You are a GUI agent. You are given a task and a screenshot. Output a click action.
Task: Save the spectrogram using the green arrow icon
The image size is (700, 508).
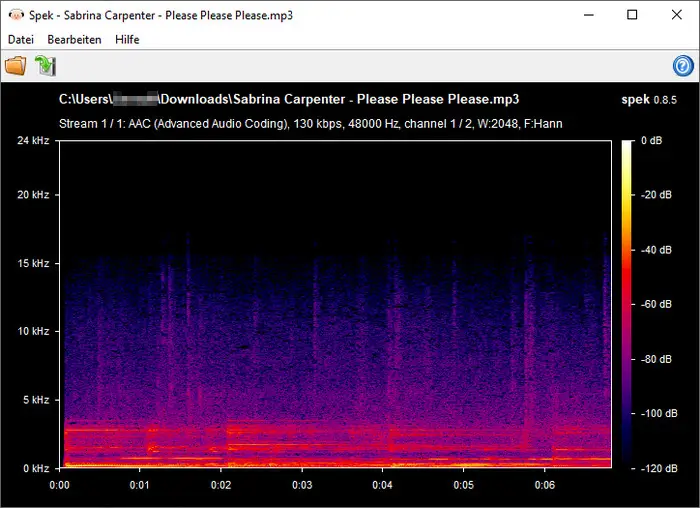tap(46, 66)
